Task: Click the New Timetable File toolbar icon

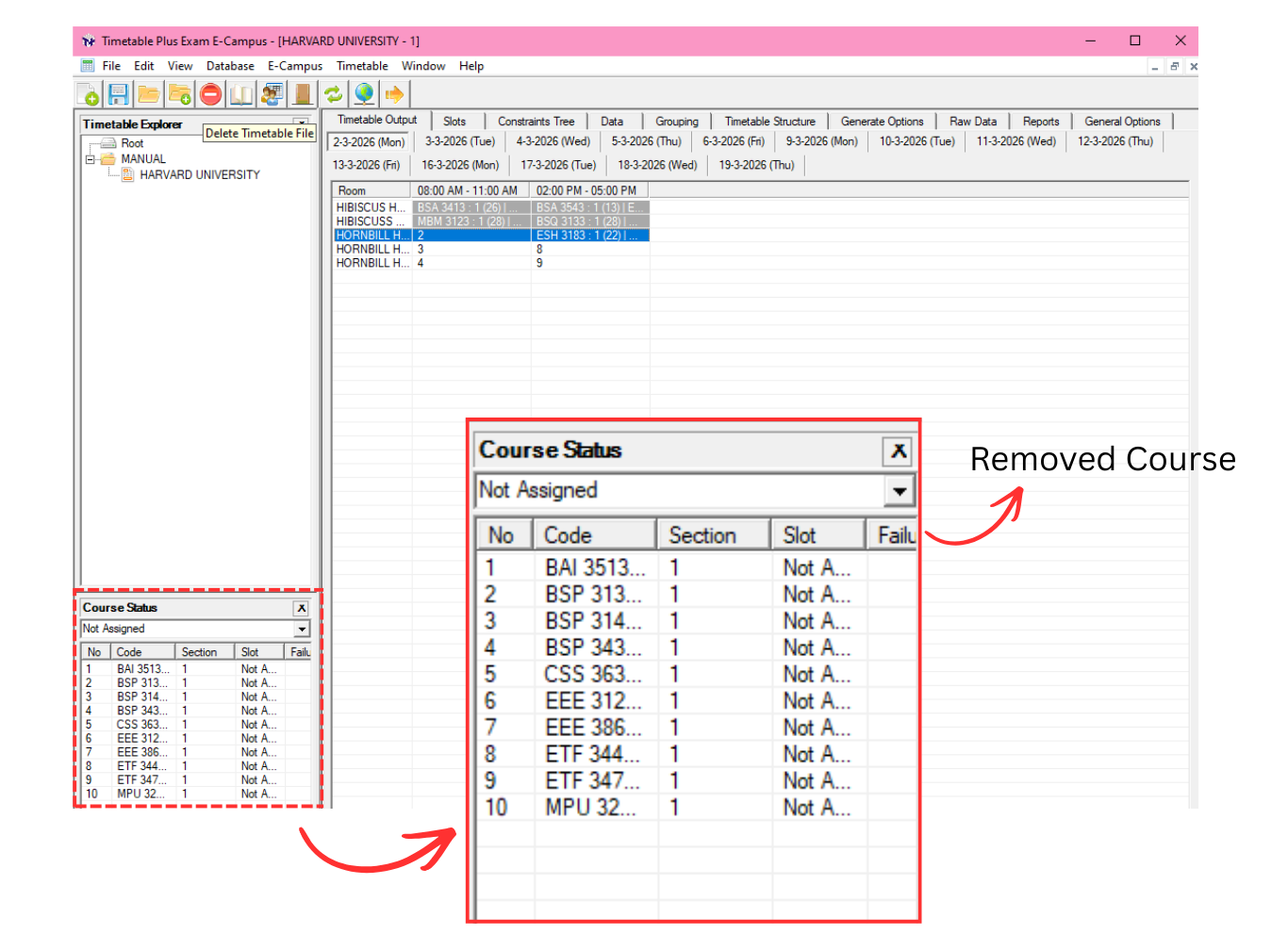Action: click(x=89, y=94)
